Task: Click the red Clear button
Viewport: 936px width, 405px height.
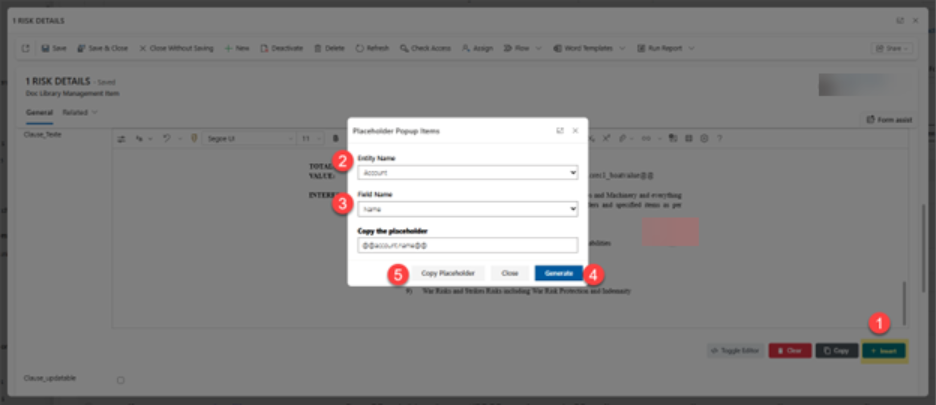Action: point(790,351)
